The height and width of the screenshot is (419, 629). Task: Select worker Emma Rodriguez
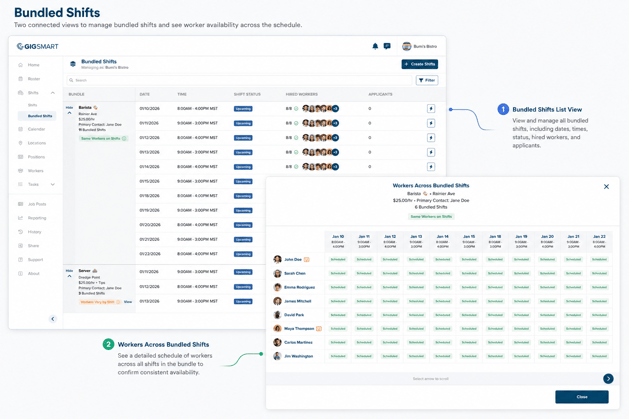click(x=299, y=287)
